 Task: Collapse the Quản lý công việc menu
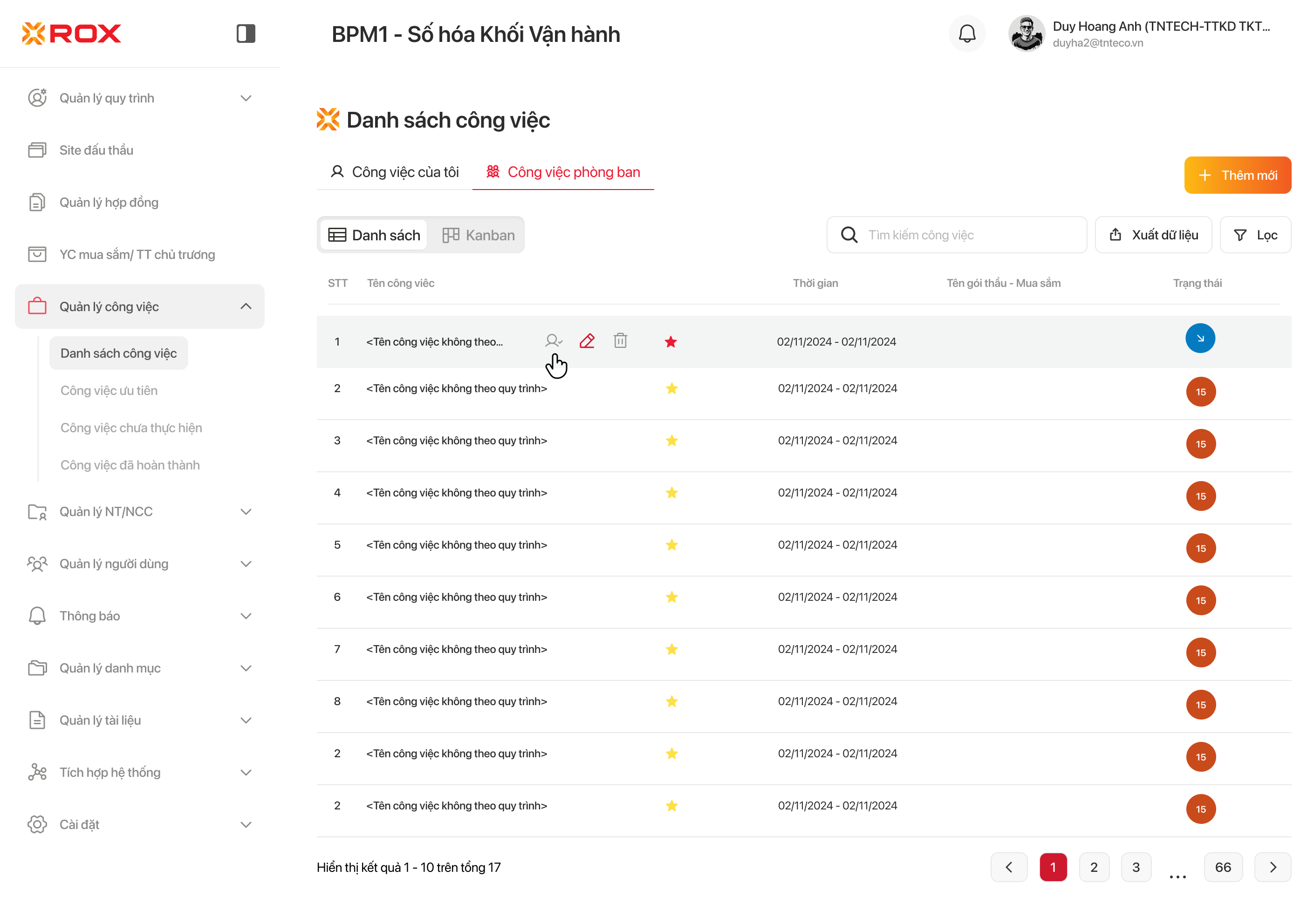[246, 306]
